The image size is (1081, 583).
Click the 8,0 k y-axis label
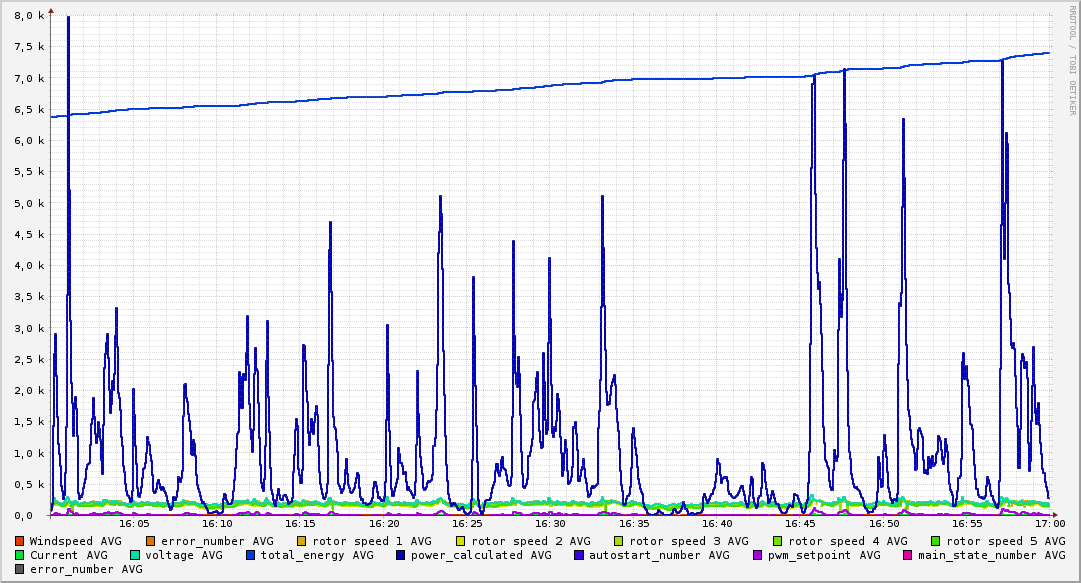pyautogui.click(x=29, y=16)
